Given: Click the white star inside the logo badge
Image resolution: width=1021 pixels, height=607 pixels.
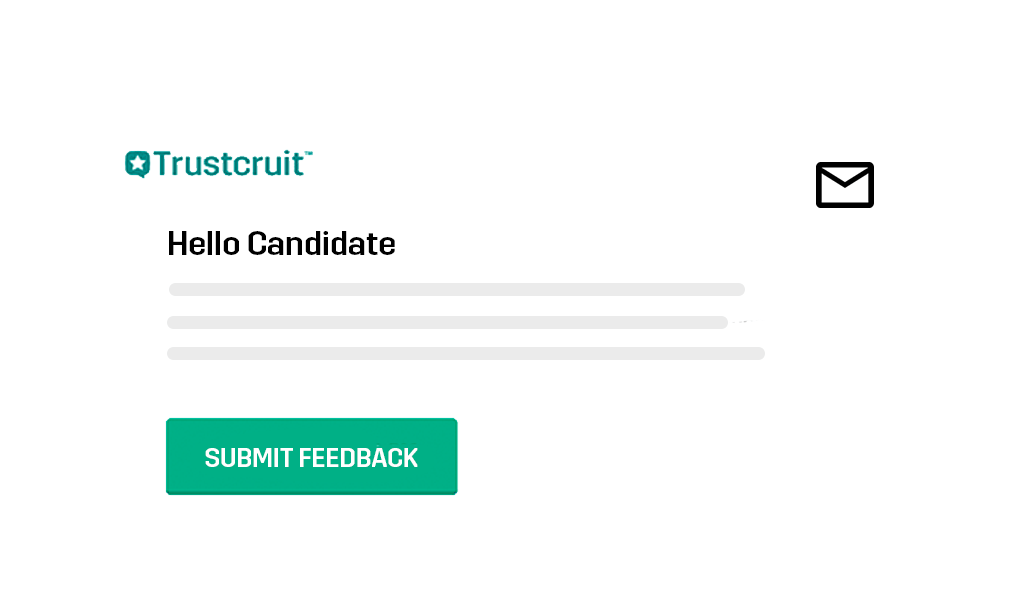Looking at the screenshot, I should pos(137,163).
